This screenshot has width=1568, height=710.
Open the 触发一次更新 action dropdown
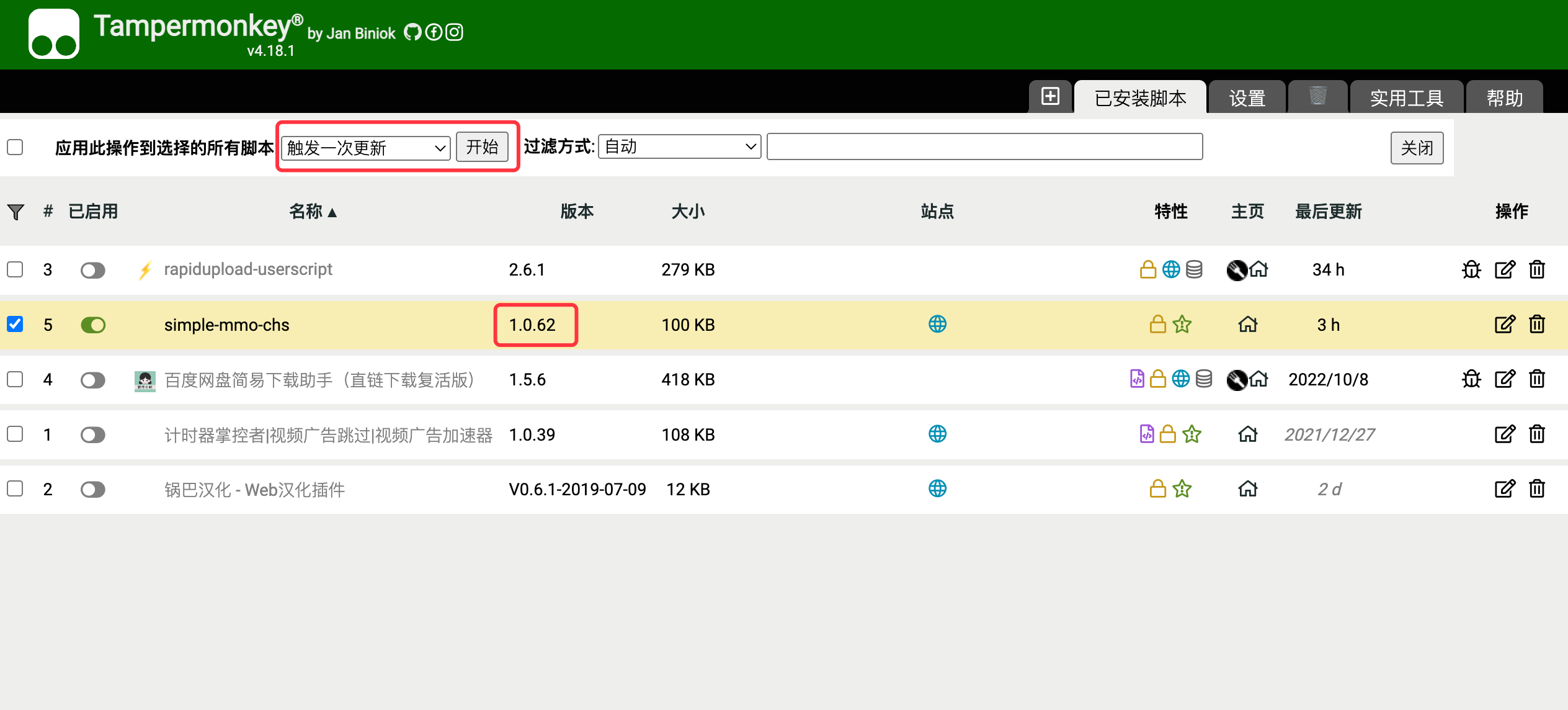coord(366,148)
